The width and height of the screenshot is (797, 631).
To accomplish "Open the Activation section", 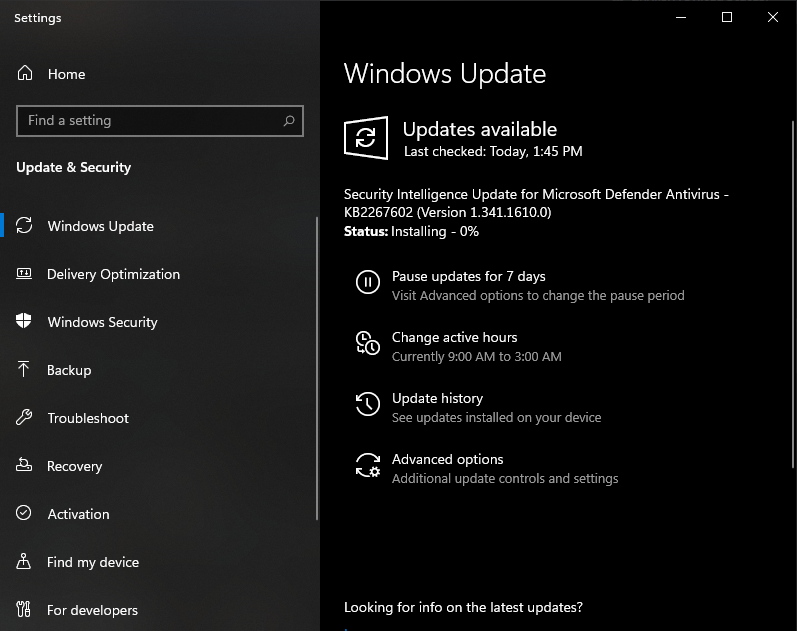I will pyautogui.click(x=78, y=514).
